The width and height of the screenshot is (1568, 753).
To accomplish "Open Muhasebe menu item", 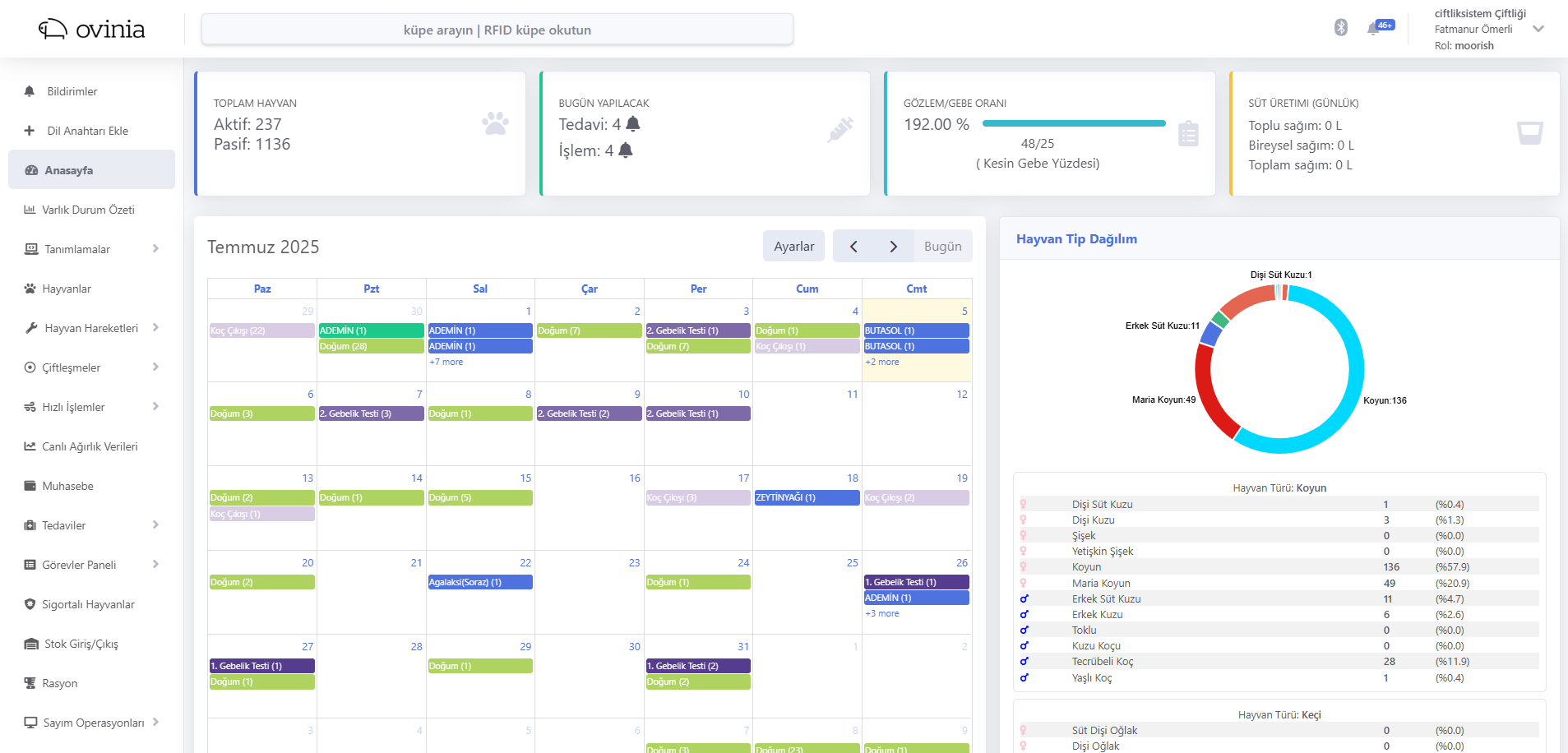I will [91, 486].
